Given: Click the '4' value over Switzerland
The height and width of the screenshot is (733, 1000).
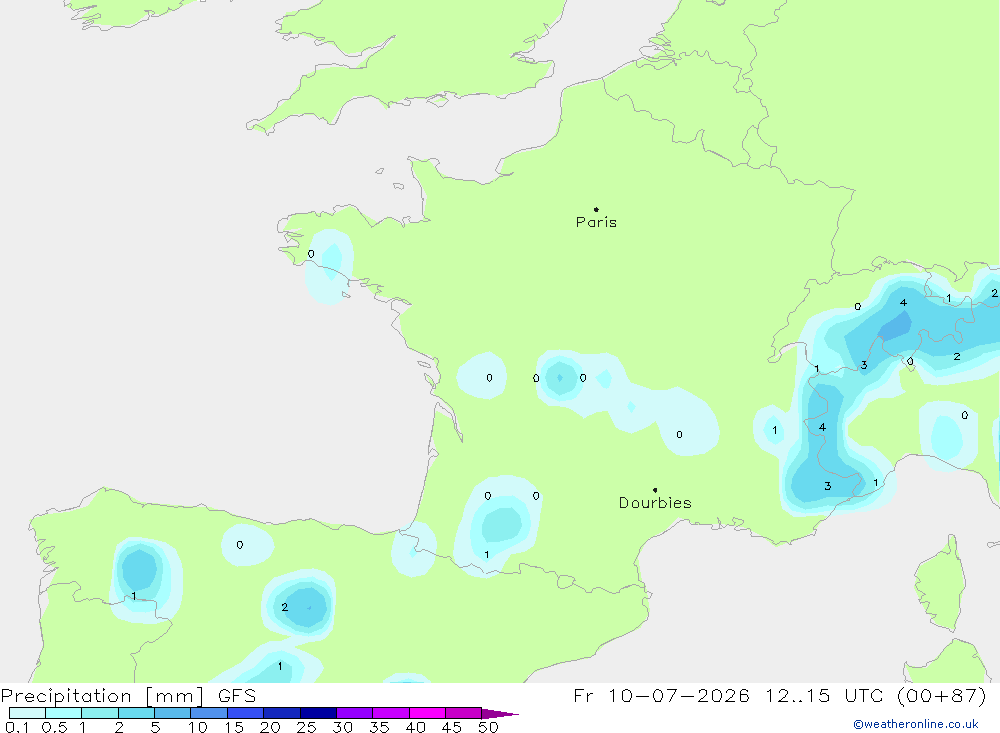Looking at the screenshot, I should (903, 302).
